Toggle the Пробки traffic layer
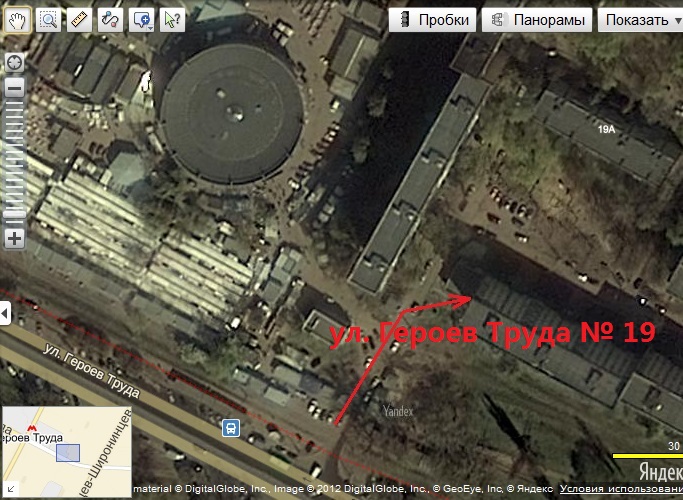683x500 pixels. [x=434, y=19]
